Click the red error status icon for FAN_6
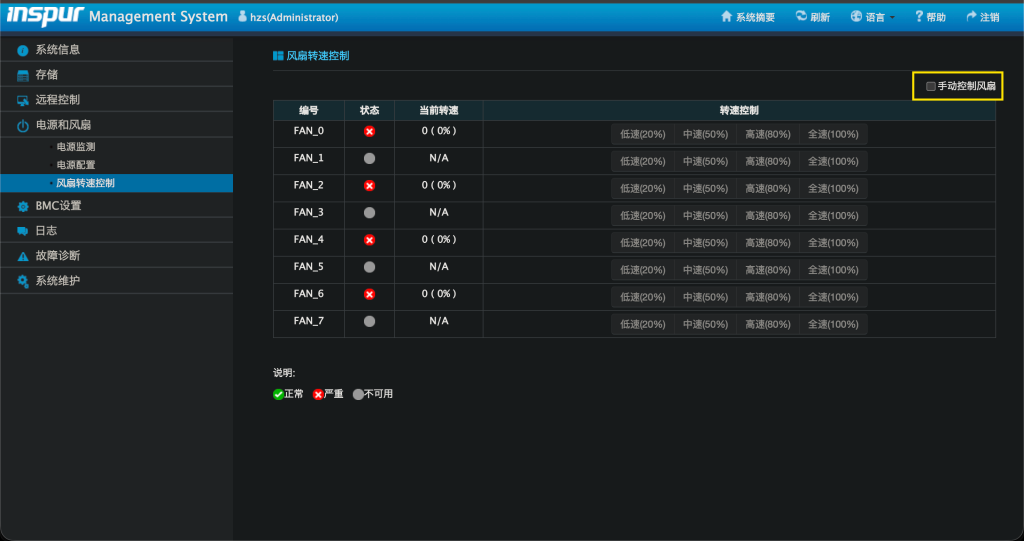 pos(370,294)
